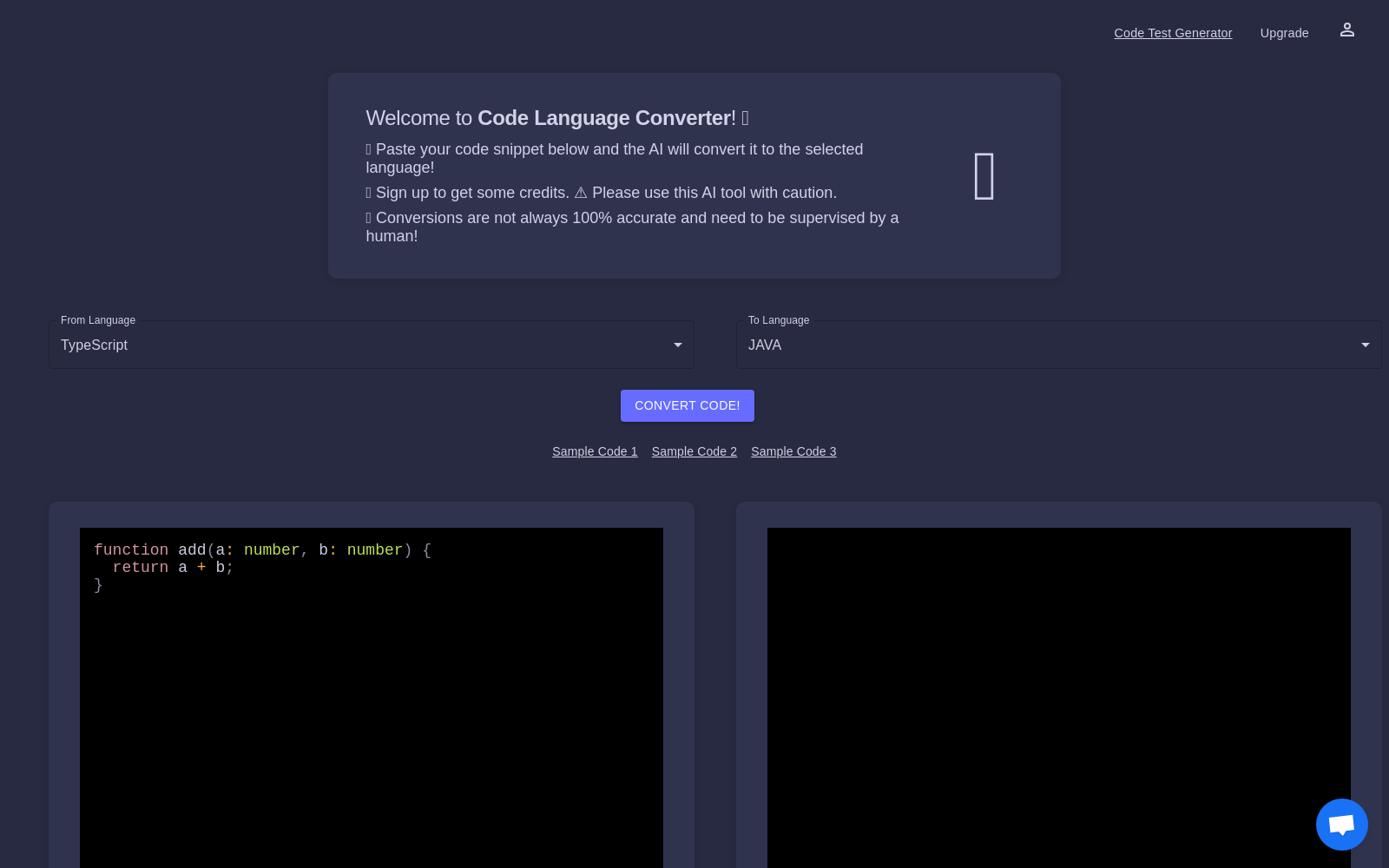Click the 'return a + b;' code line
This screenshot has width=1389, height=868.
173,568
